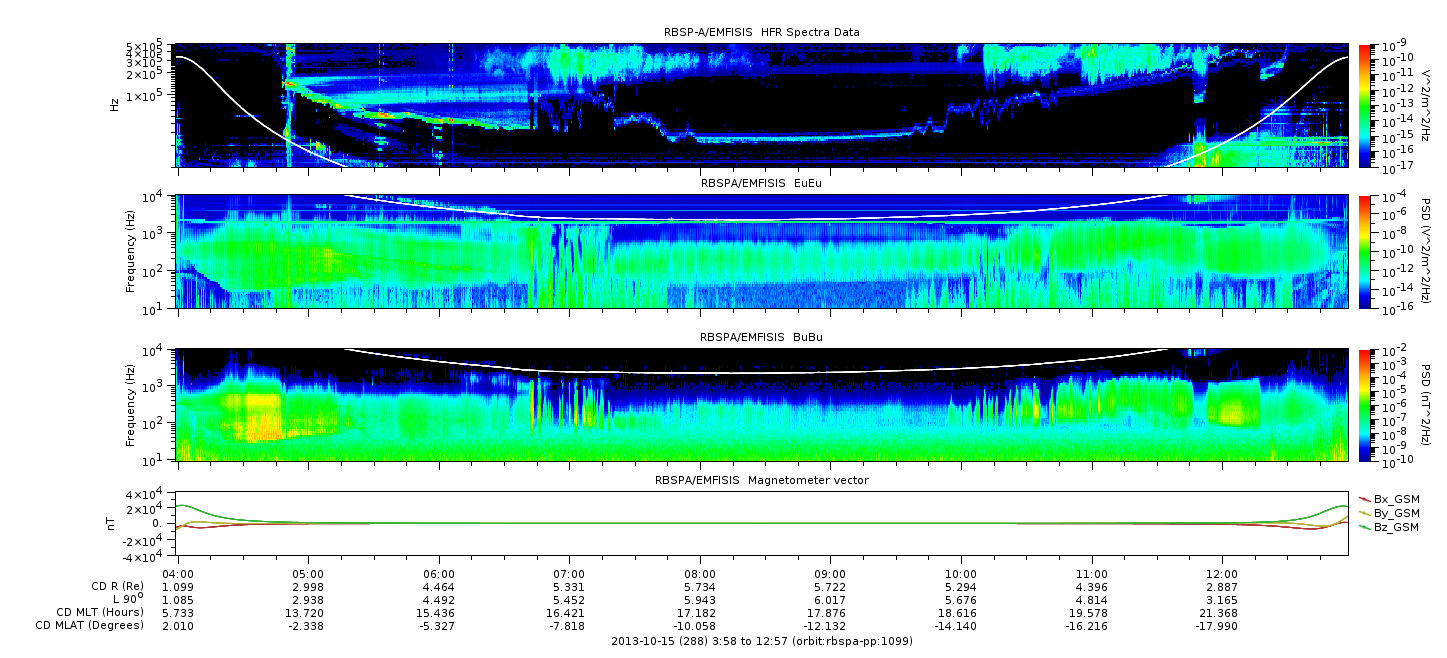Click the date and orbit footer text
Viewport: 1447px width, 658px height.
[x=761, y=641]
